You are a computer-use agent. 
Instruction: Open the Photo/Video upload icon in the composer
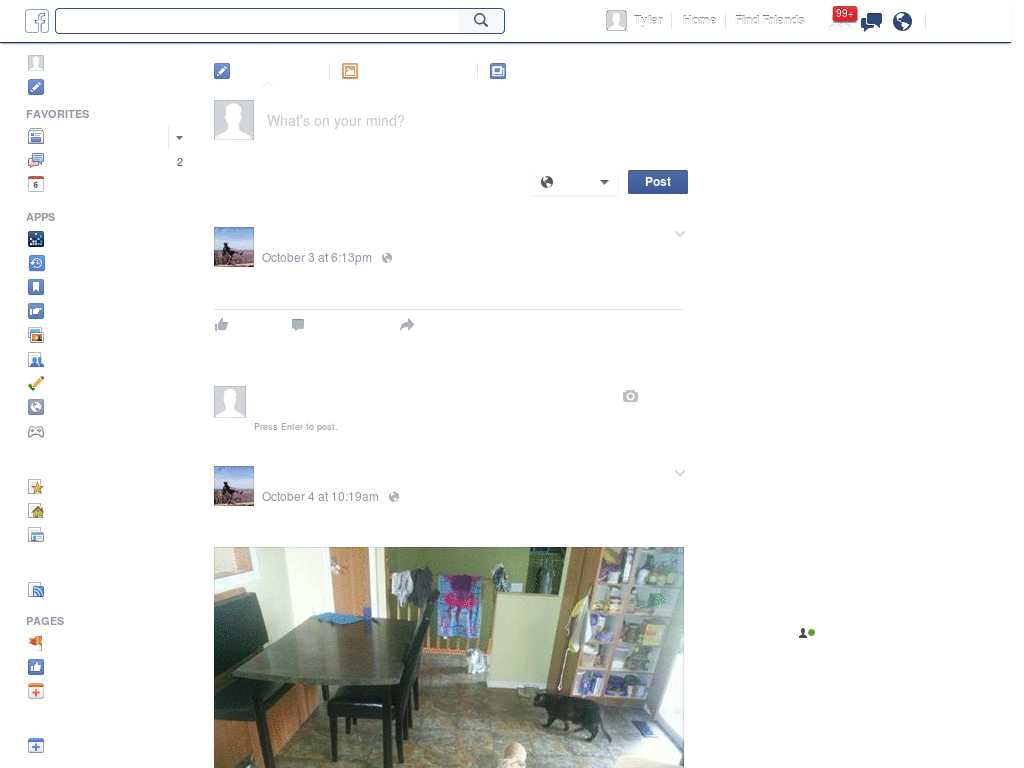[x=349, y=71]
